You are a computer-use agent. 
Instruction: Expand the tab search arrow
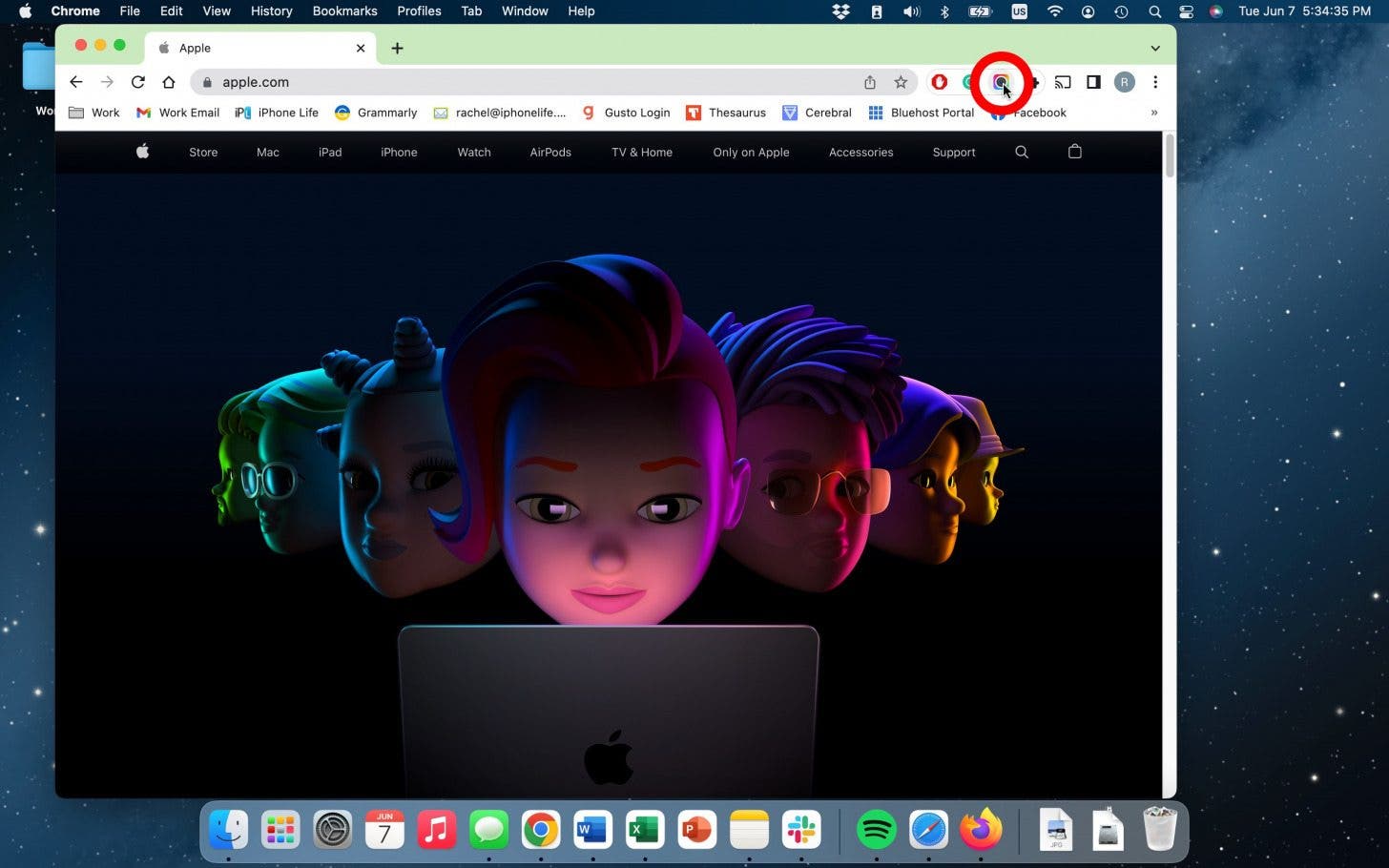tap(1154, 48)
